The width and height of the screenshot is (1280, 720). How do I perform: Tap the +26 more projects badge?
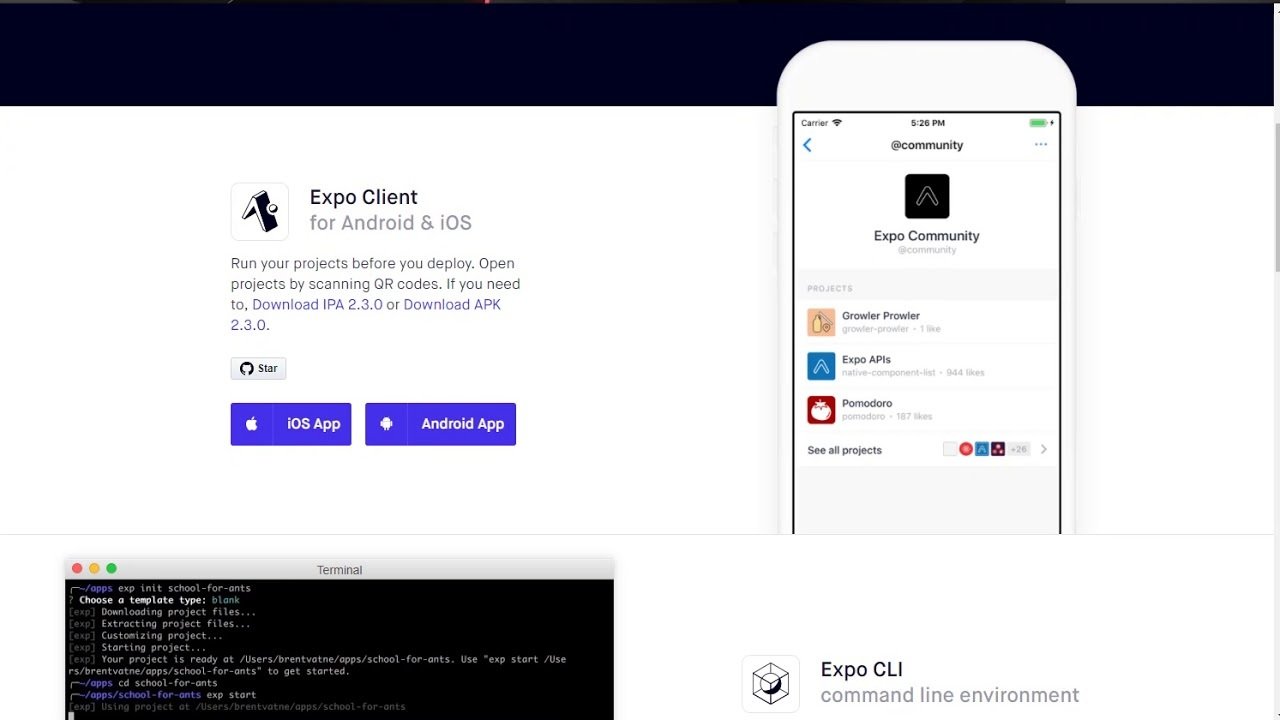click(1018, 449)
